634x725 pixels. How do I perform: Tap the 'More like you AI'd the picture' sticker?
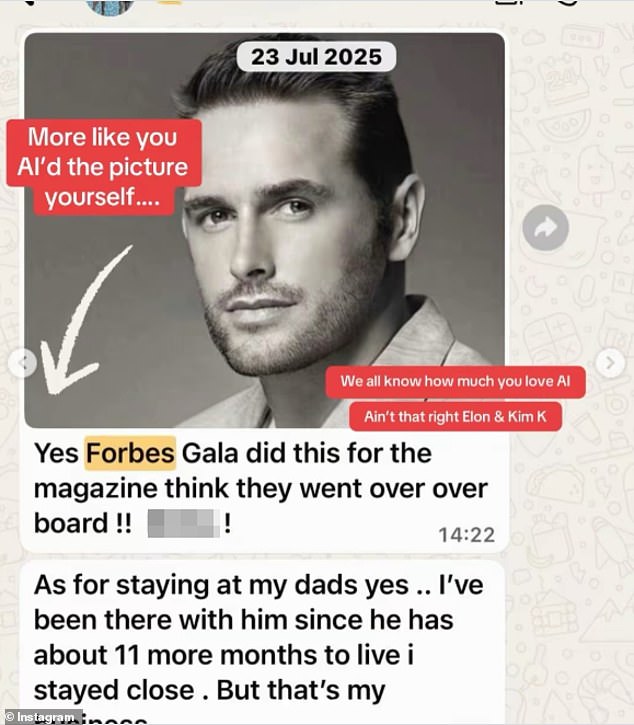104,167
